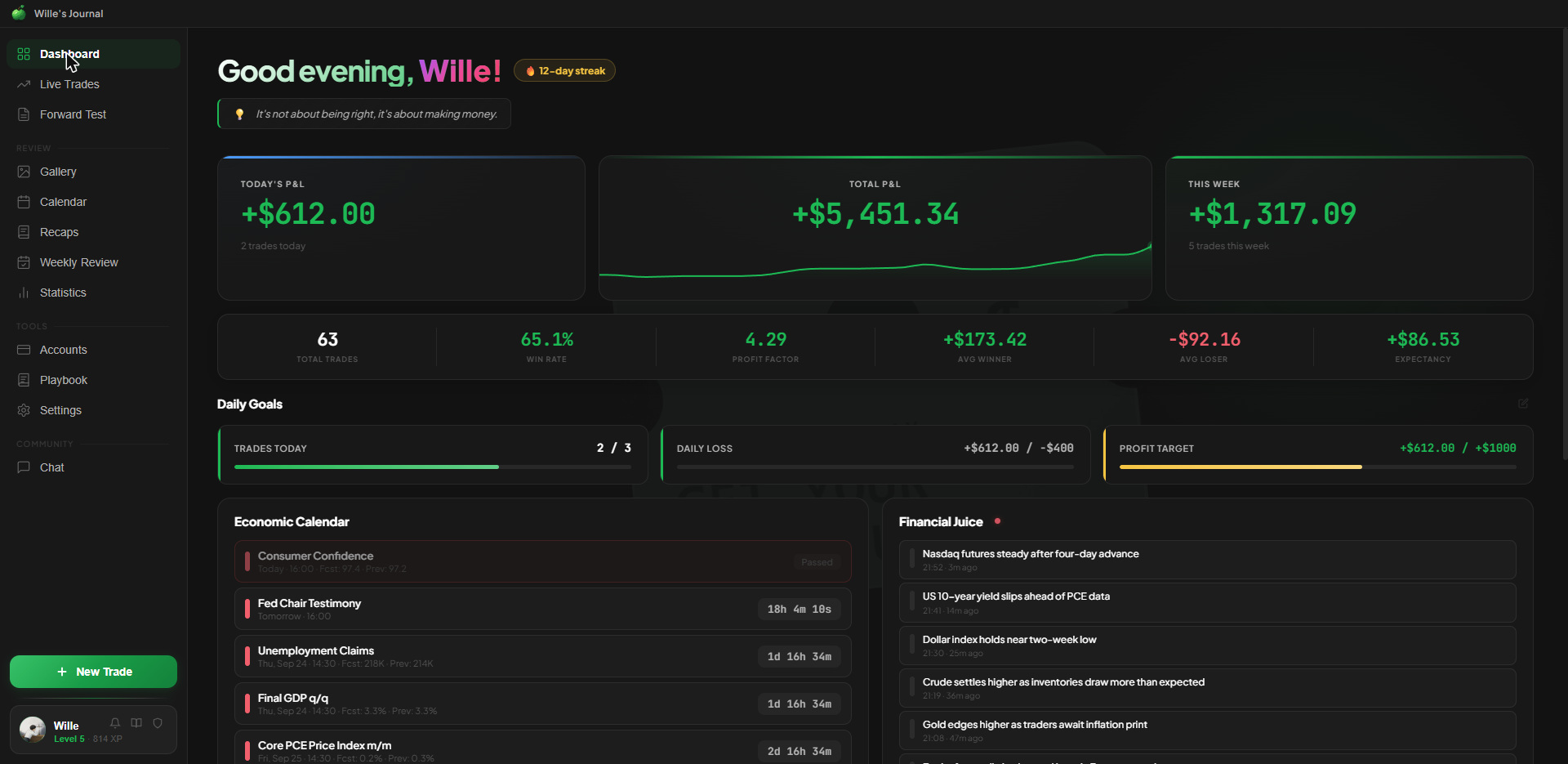Click the Daily Loss goal card
Screen dimensions: 1568x764
pos(875,454)
